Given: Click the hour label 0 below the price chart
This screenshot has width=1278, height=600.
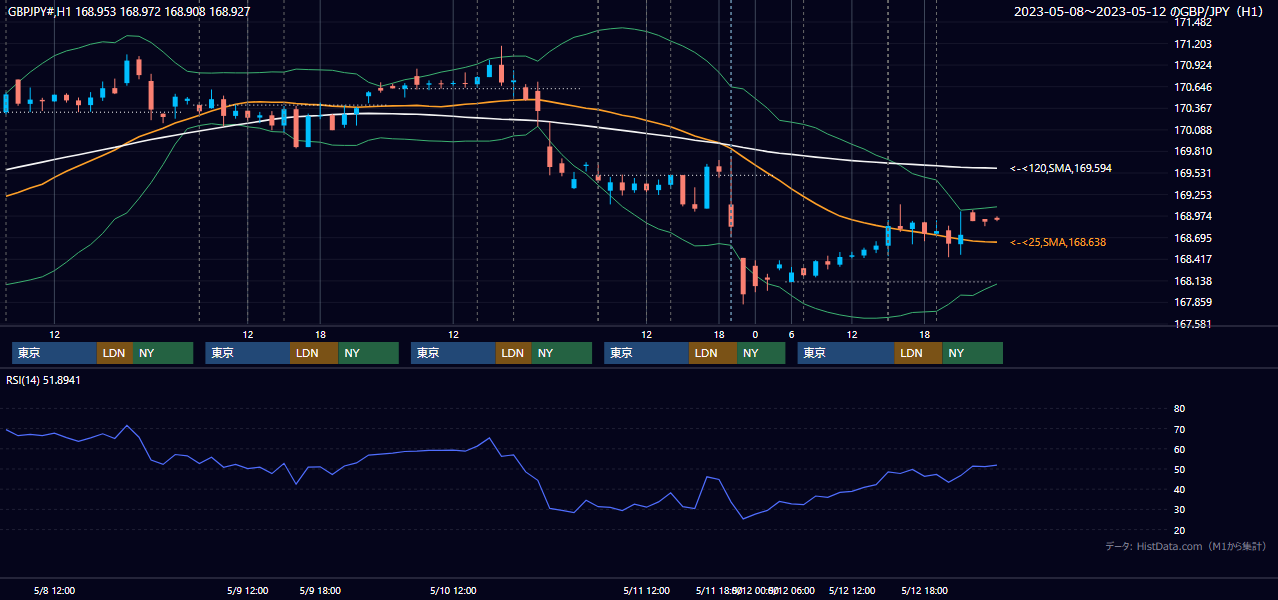Looking at the screenshot, I should click(x=755, y=334).
